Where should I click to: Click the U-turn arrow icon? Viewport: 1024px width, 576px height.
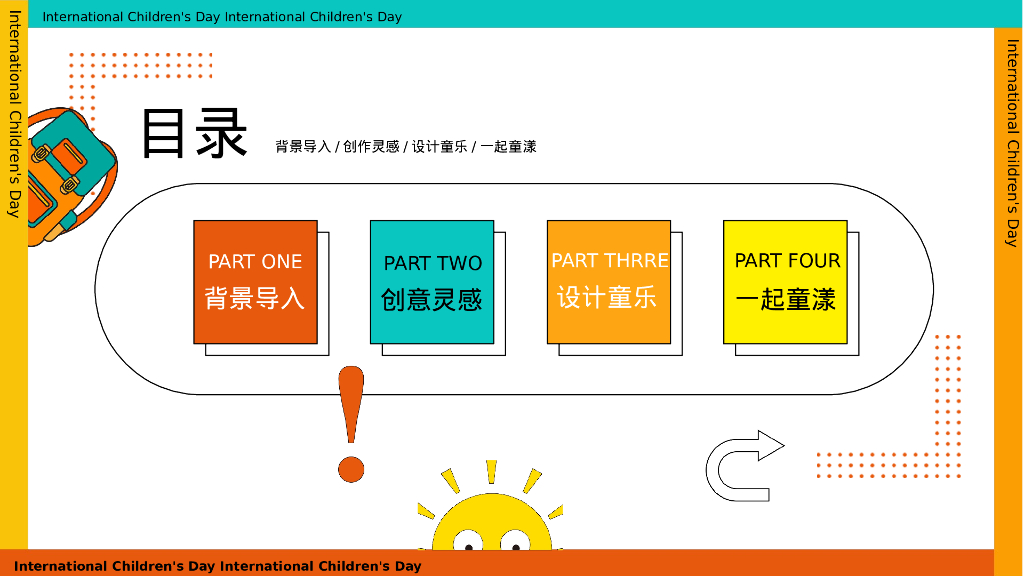tap(744, 466)
